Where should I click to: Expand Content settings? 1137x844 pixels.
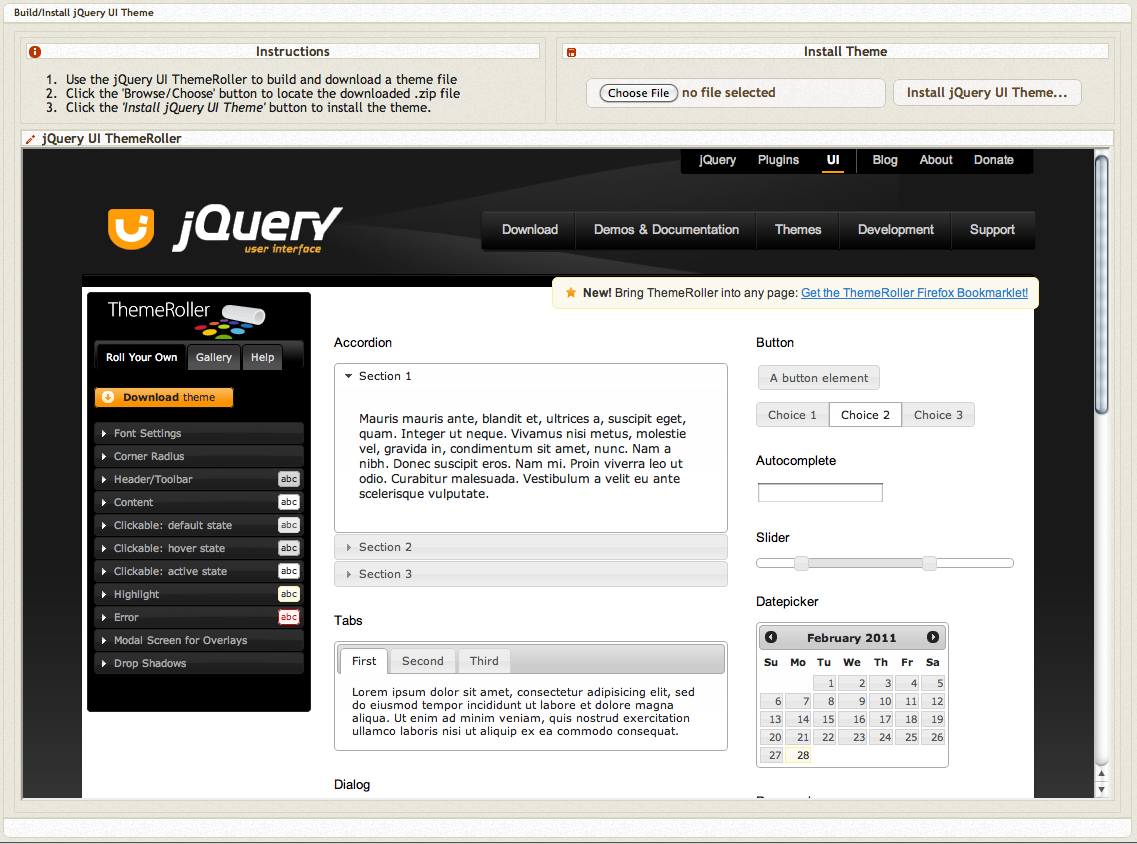(x=199, y=502)
